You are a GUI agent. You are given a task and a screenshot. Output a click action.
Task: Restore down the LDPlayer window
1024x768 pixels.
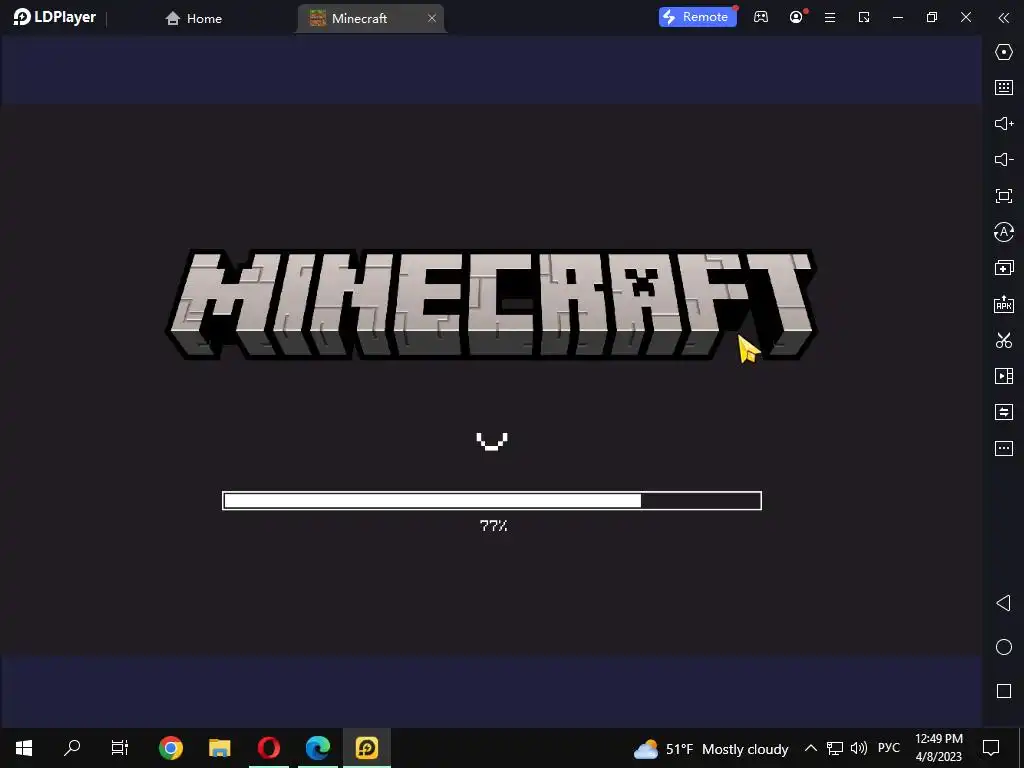click(x=932, y=18)
